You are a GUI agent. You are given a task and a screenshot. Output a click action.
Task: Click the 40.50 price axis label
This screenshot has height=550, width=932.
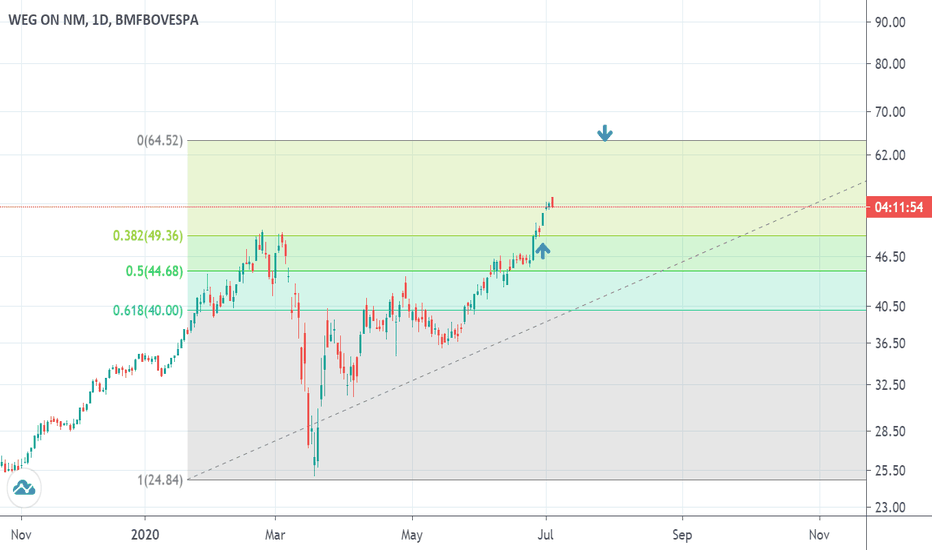tap(890, 306)
